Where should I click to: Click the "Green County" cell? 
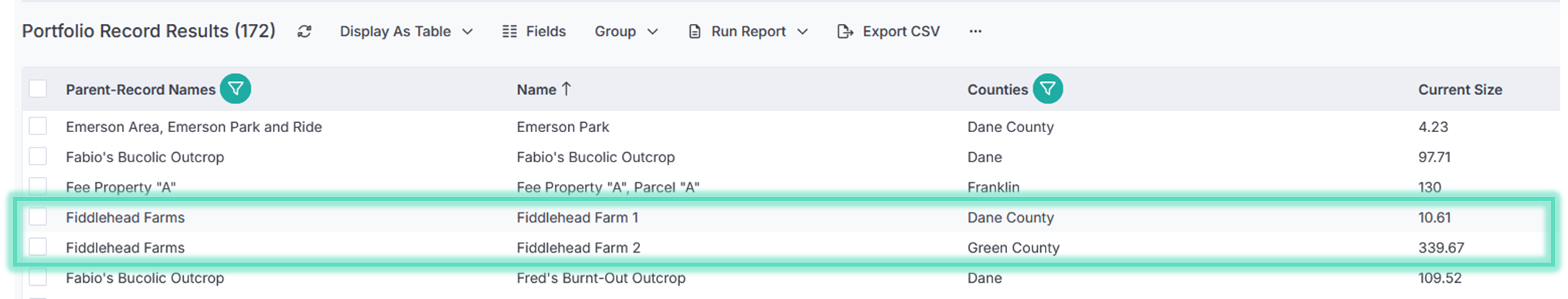[x=1013, y=248]
